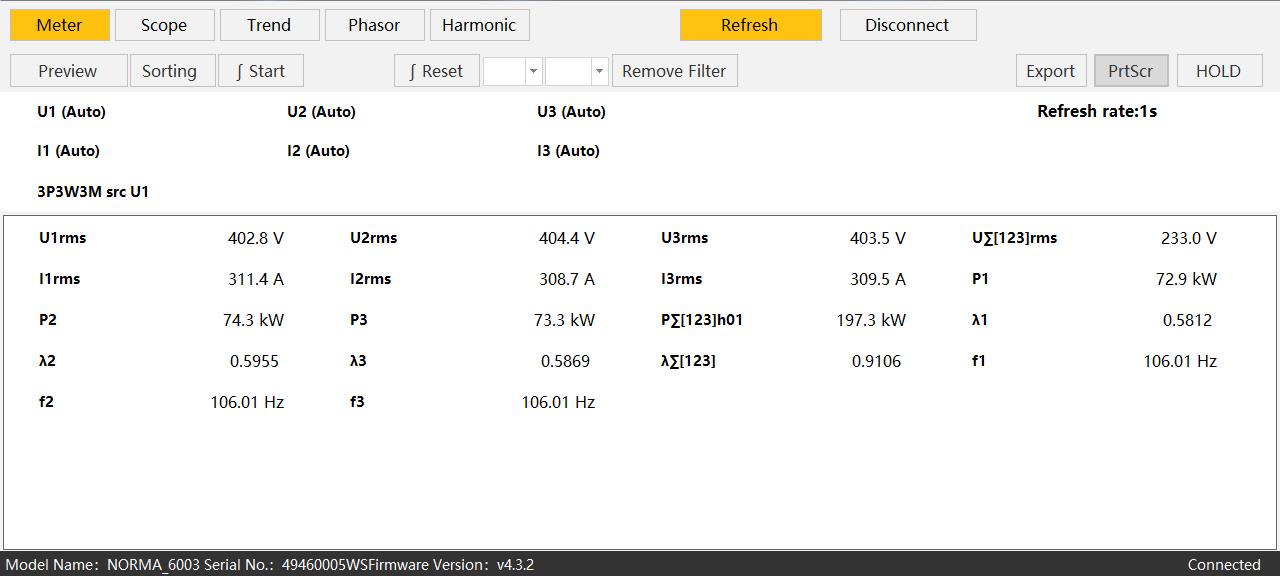The image size is (1280, 576).
Task: Click the Disconnect button
Action: [907, 25]
